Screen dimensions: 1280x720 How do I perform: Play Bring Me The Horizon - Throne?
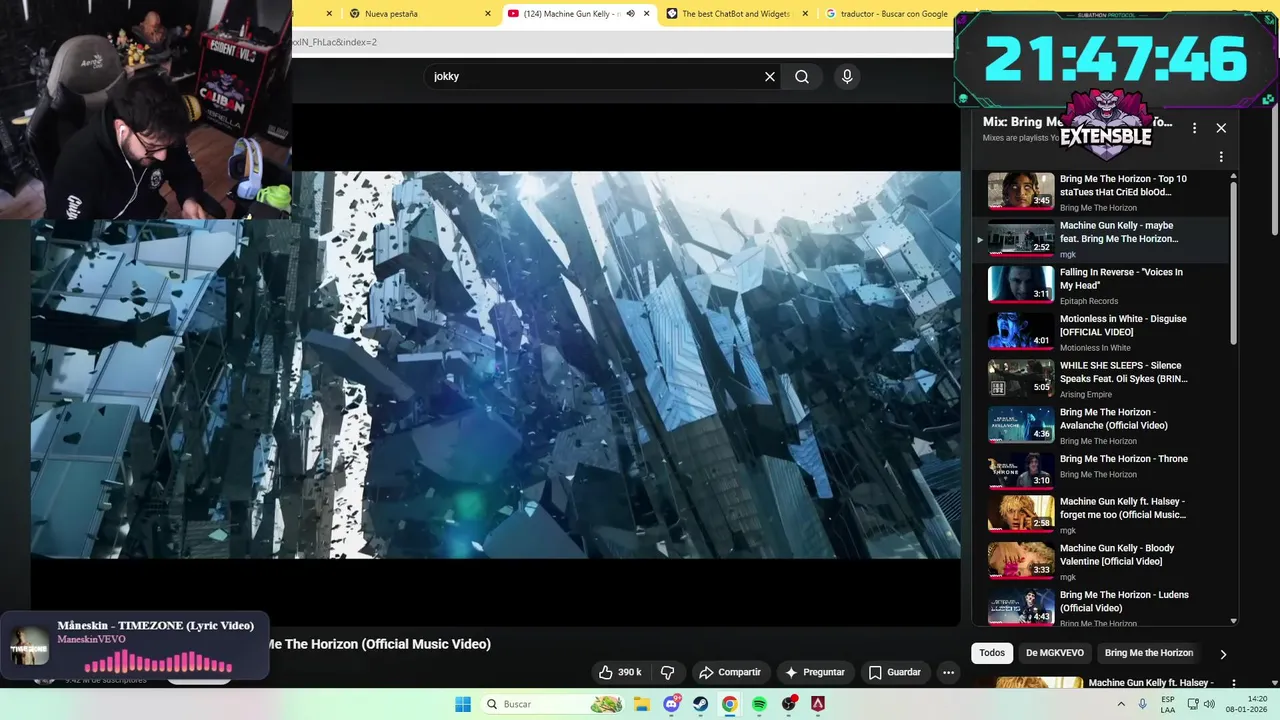pos(1100,471)
